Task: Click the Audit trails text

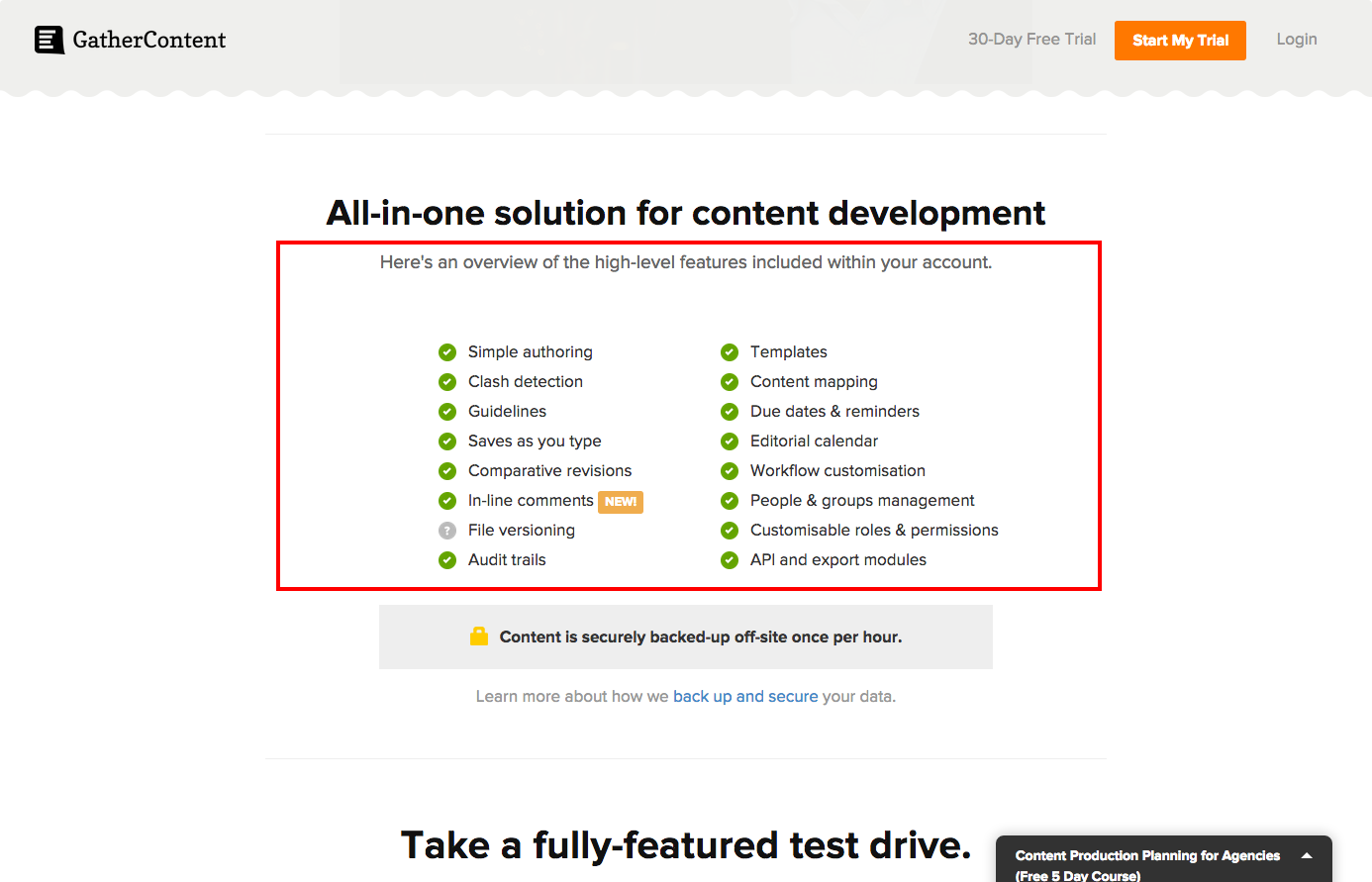Action: click(507, 560)
